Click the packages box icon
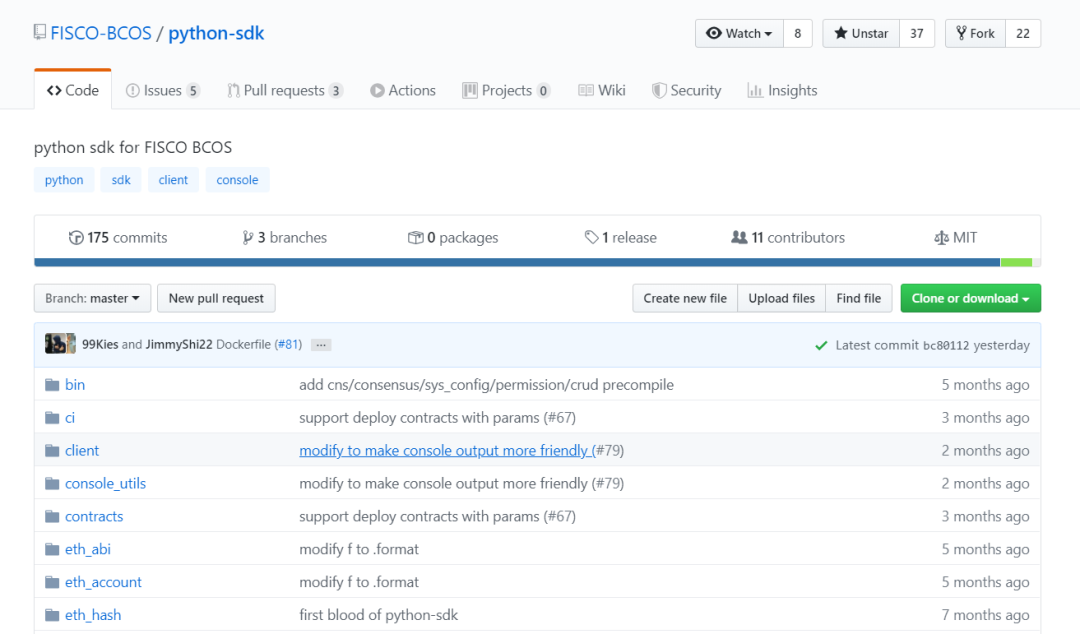This screenshot has height=634, width=1080. point(415,238)
